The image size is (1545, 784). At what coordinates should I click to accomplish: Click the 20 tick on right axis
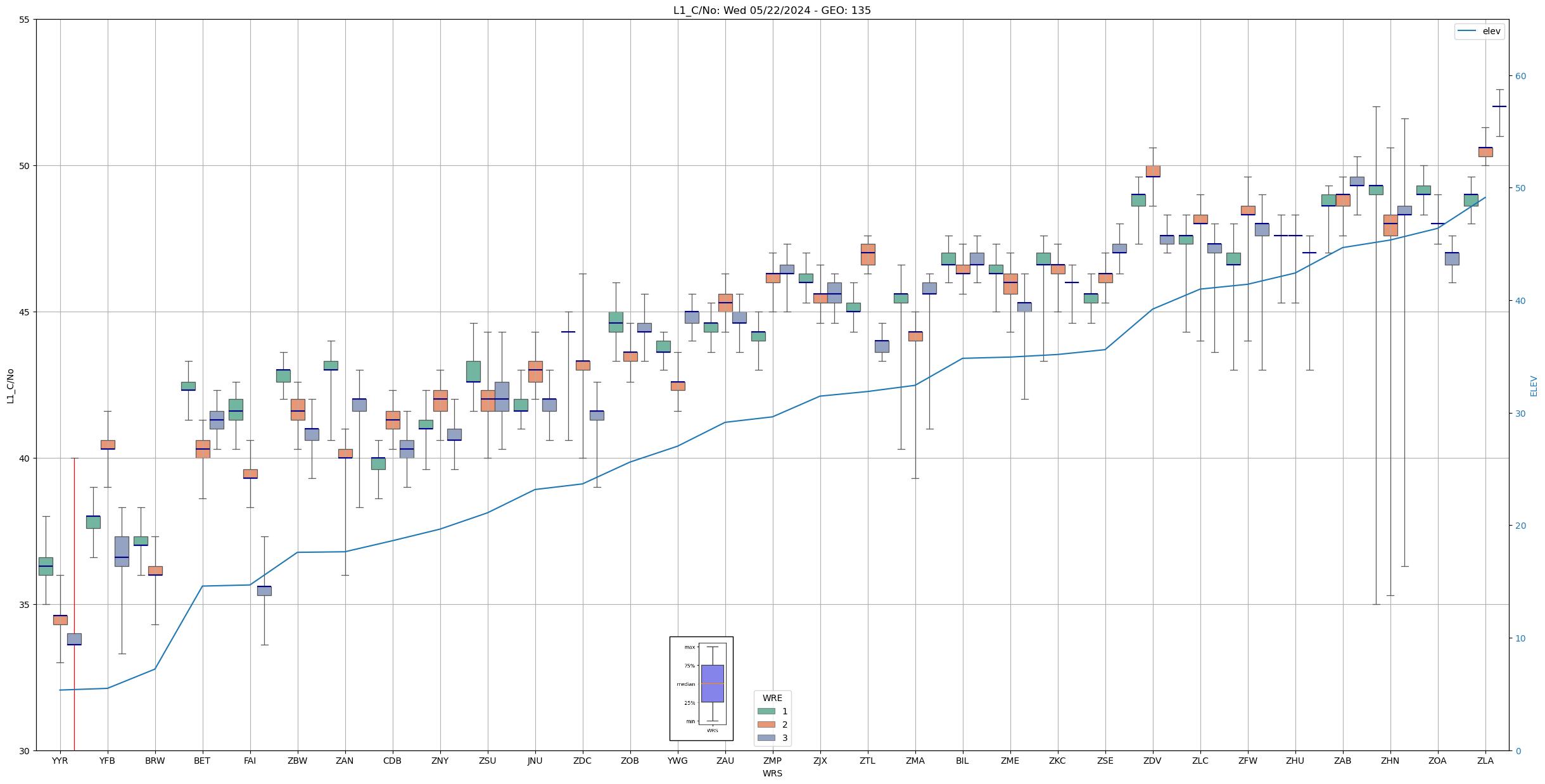coord(1520,526)
